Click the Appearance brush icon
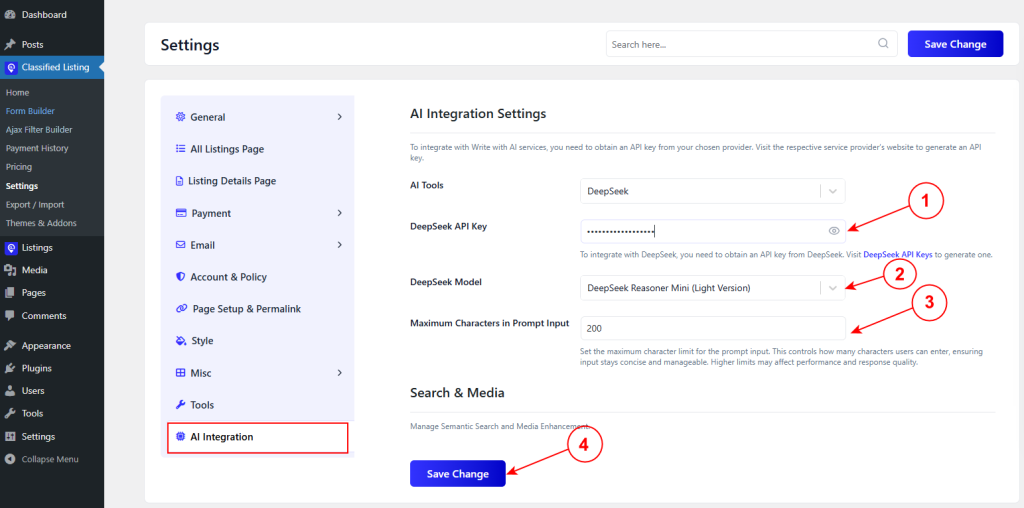Screen dimensions: 1024x508 tap(10, 346)
